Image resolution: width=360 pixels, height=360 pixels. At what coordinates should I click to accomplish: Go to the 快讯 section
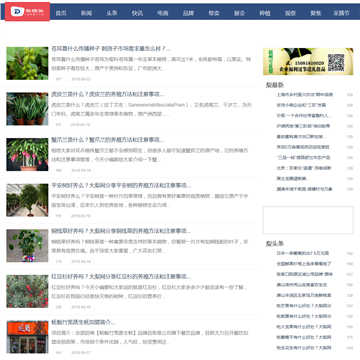pyautogui.click(x=137, y=13)
